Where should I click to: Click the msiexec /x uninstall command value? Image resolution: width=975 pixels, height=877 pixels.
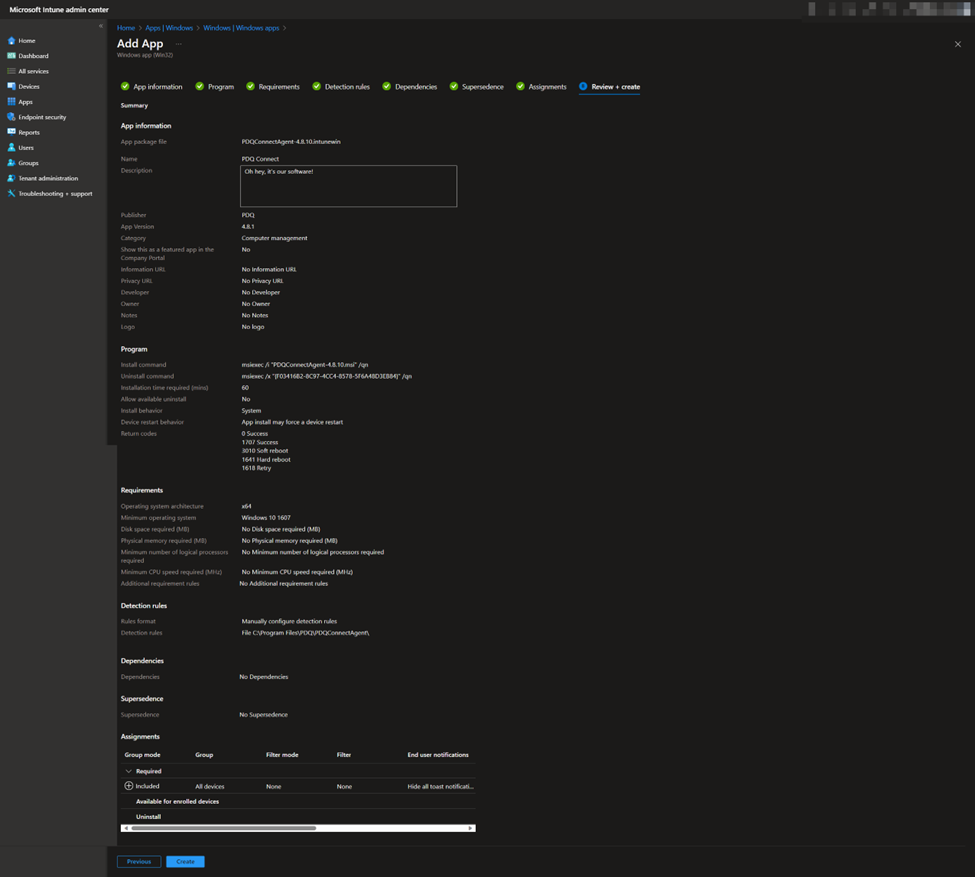coord(326,376)
